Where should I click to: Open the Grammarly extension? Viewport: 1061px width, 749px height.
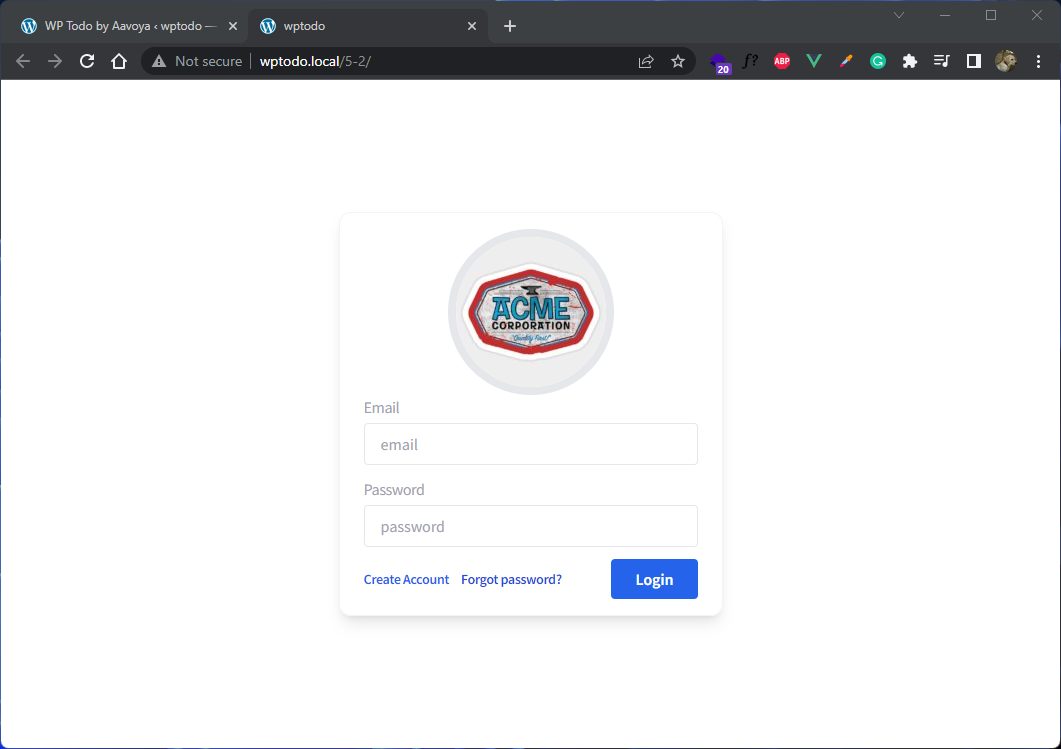pyautogui.click(x=878, y=62)
